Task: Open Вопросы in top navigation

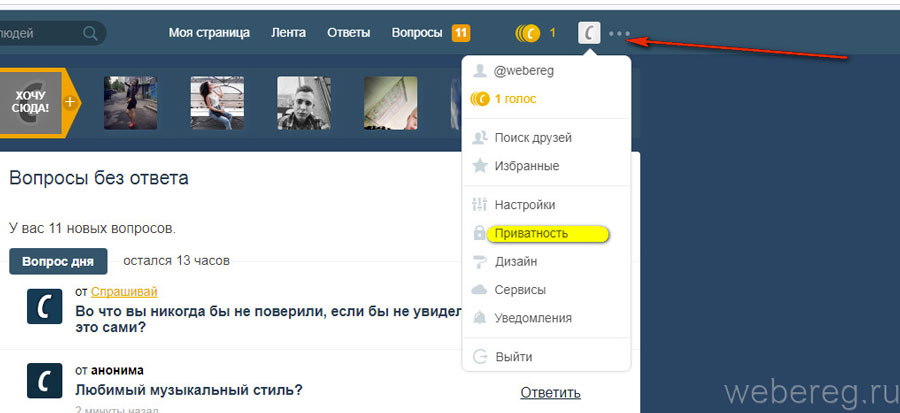Action: tap(416, 33)
